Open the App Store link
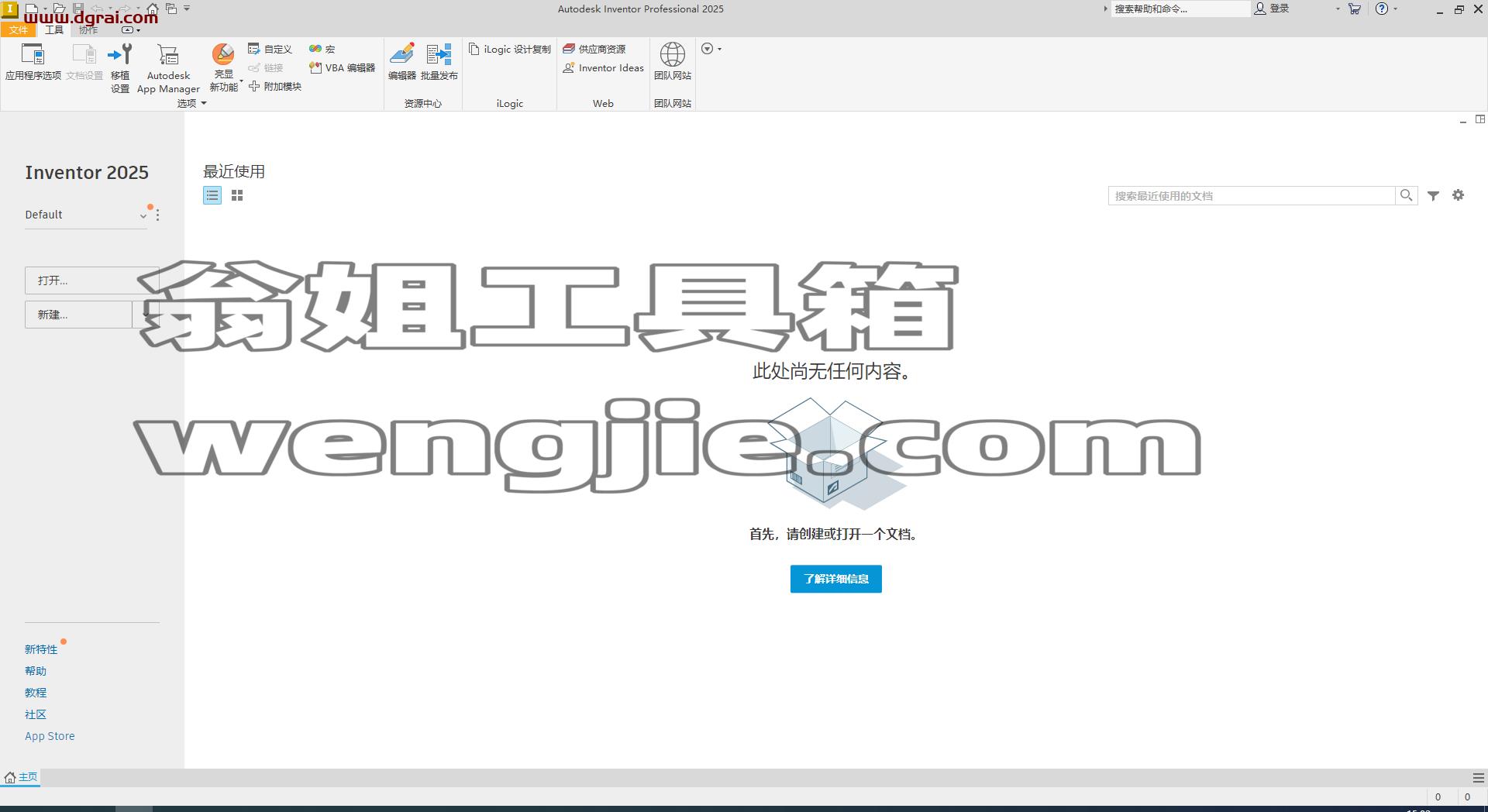This screenshot has height=812, width=1488. tap(50, 736)
